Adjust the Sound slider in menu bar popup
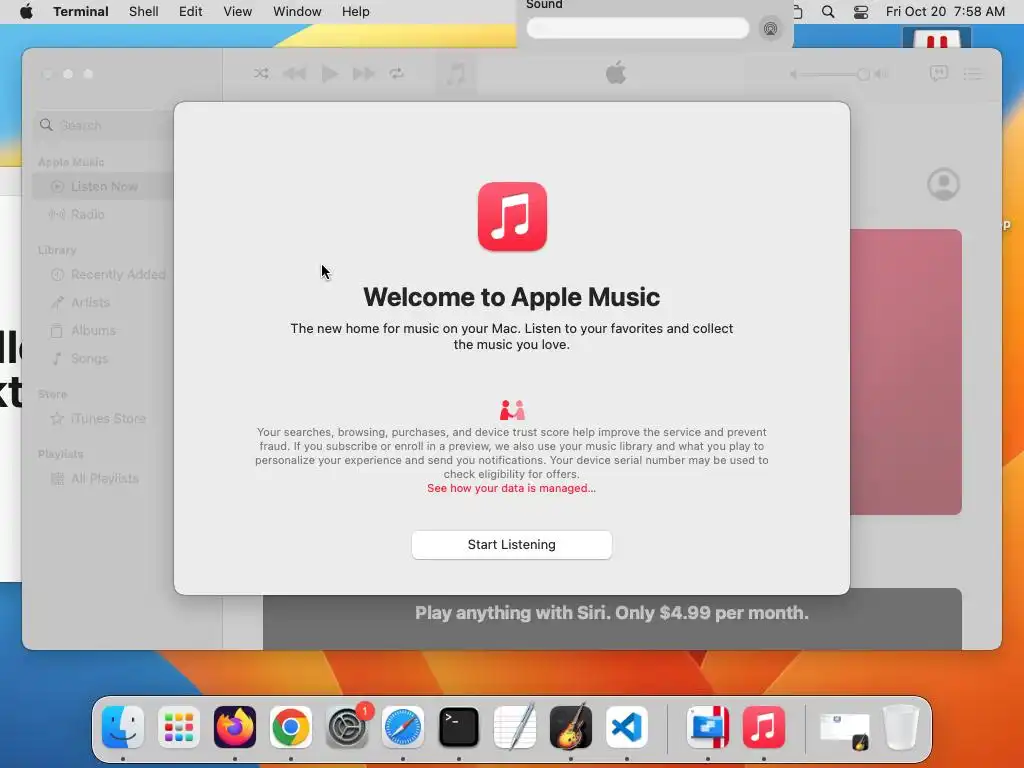Viewport: 1024px width, 768px height. pyautogui.click(x=637, y=28)
